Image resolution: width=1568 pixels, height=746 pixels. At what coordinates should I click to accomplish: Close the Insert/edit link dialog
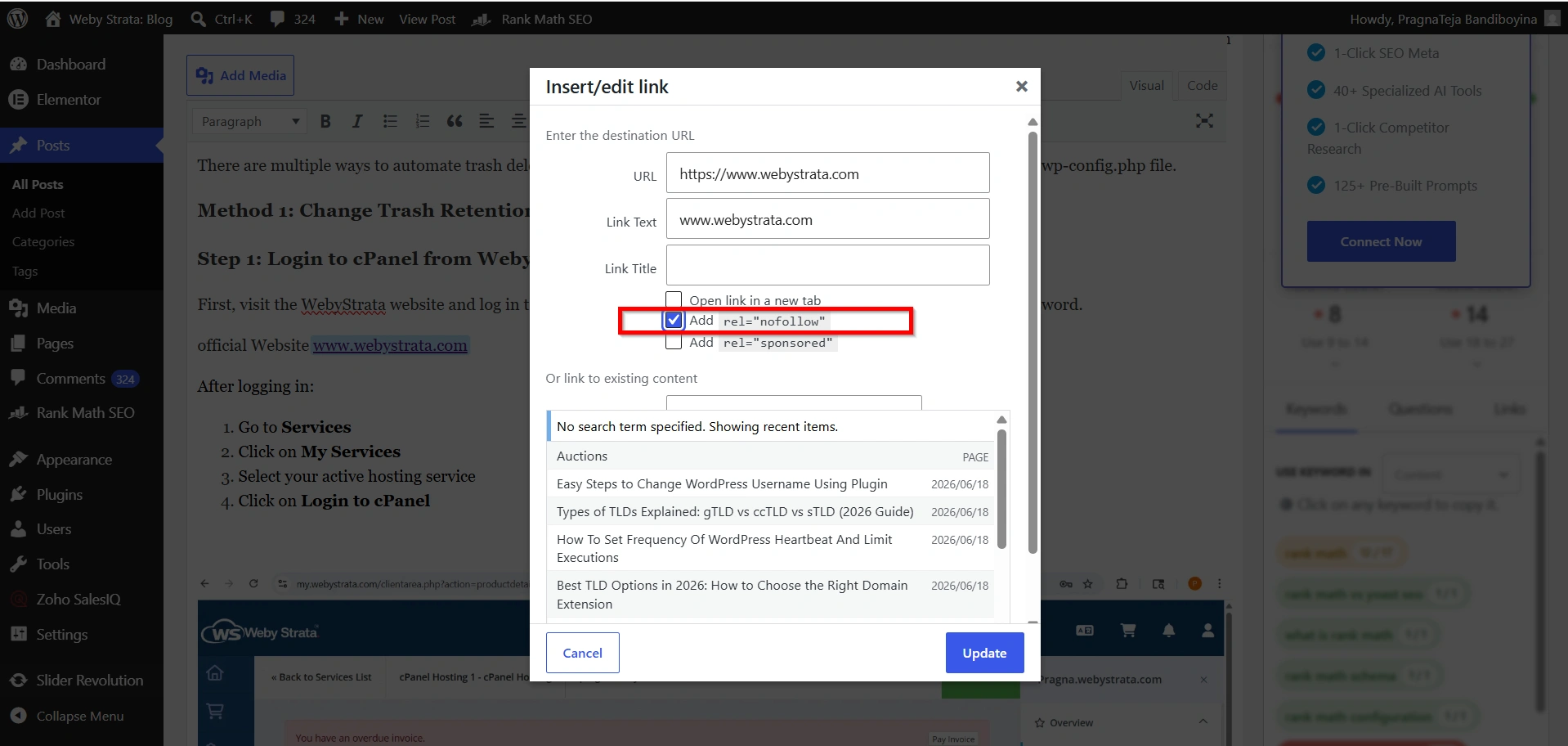pyautogui.click(x=1021, y=86)
